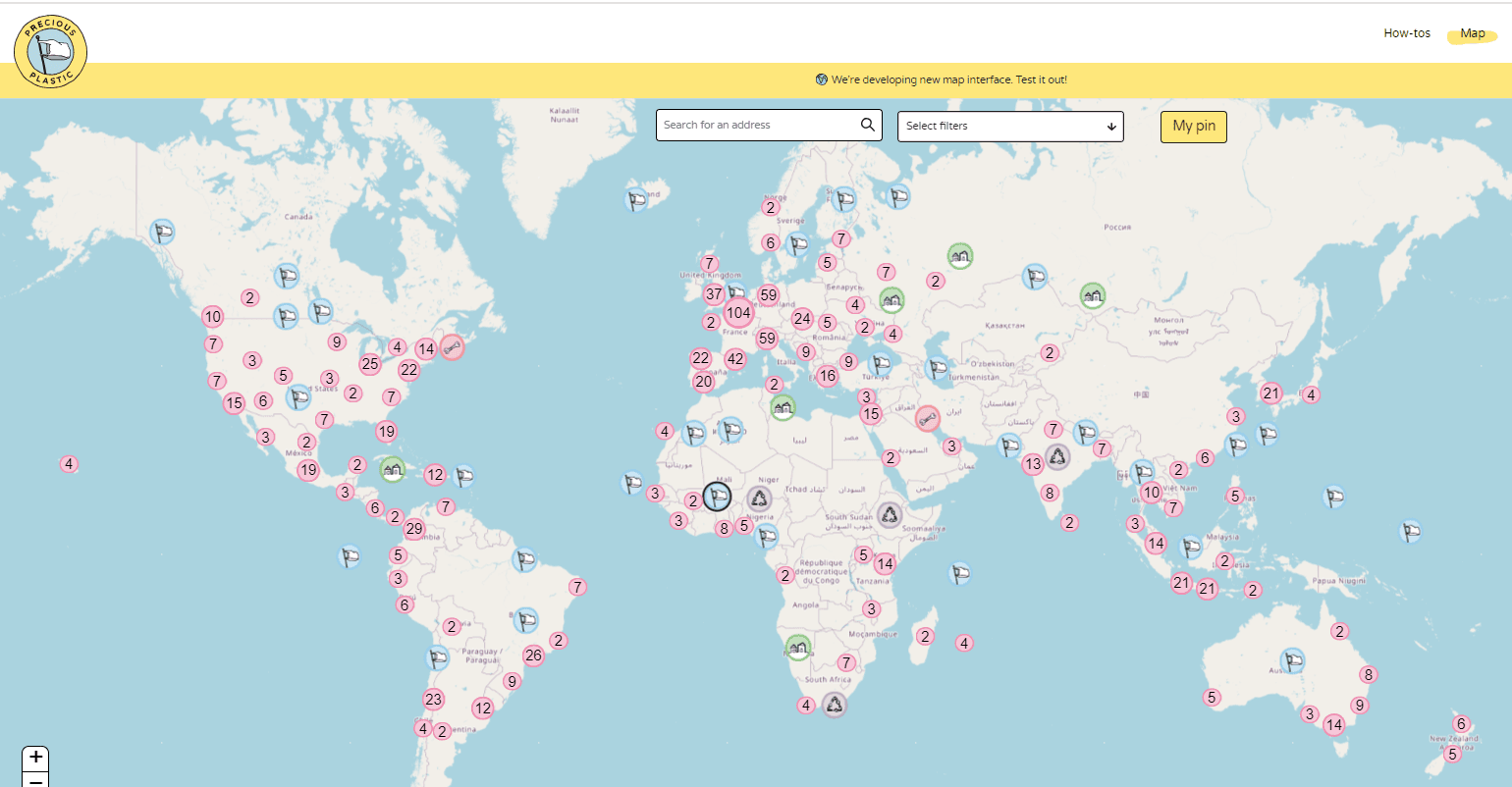Click the recycling pin in Nigeria
The image size is (1512, 787).
[759, 498]
